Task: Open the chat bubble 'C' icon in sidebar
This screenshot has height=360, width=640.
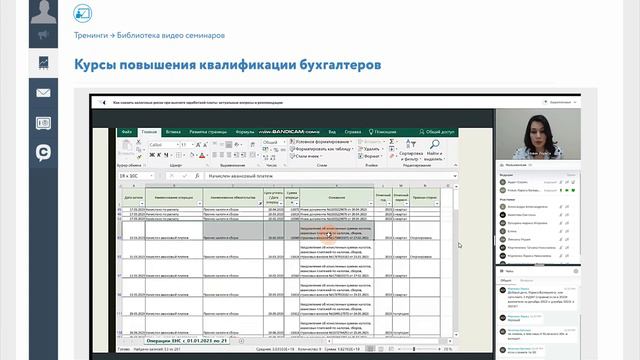Action: (43, 153)
